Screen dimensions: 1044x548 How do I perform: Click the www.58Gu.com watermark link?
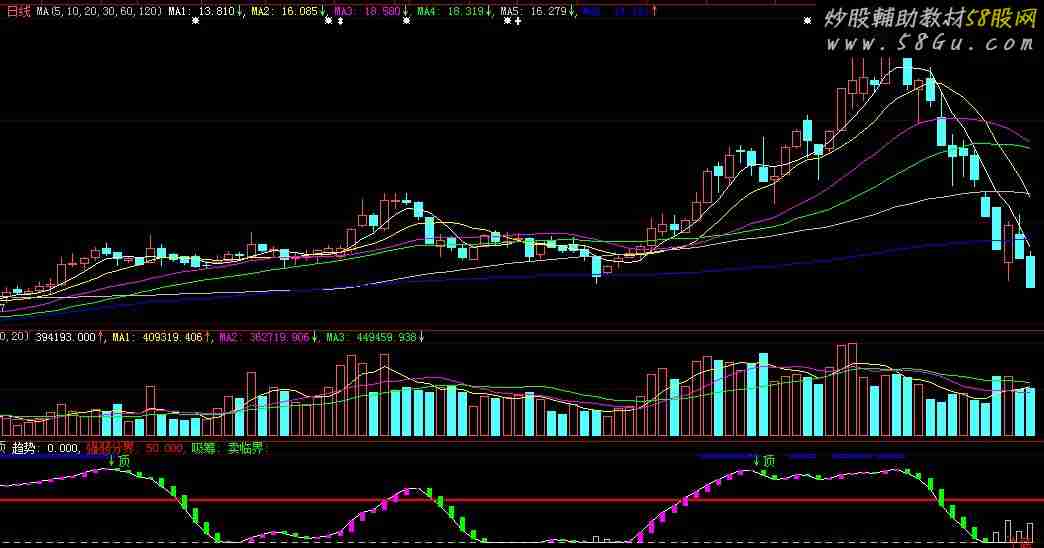[929, 44]
